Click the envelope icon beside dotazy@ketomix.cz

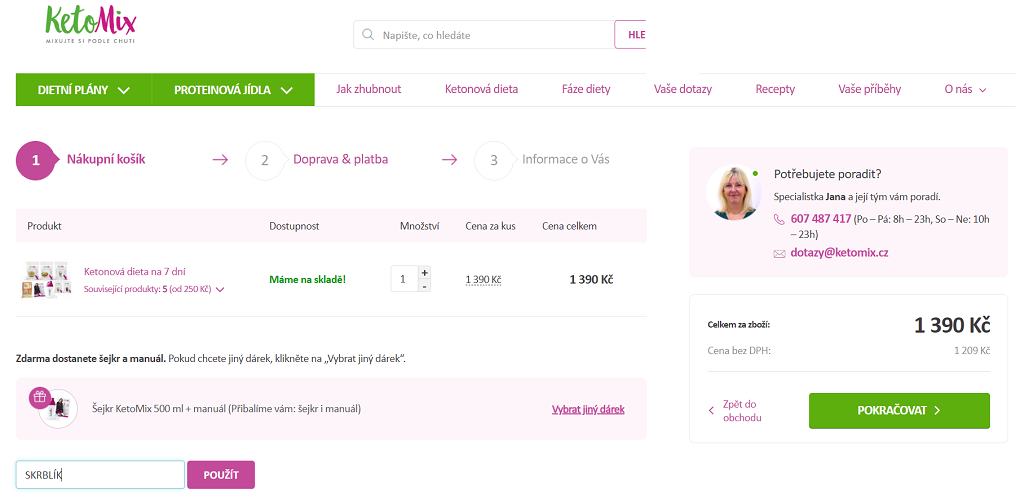click(x=779, y=254)
